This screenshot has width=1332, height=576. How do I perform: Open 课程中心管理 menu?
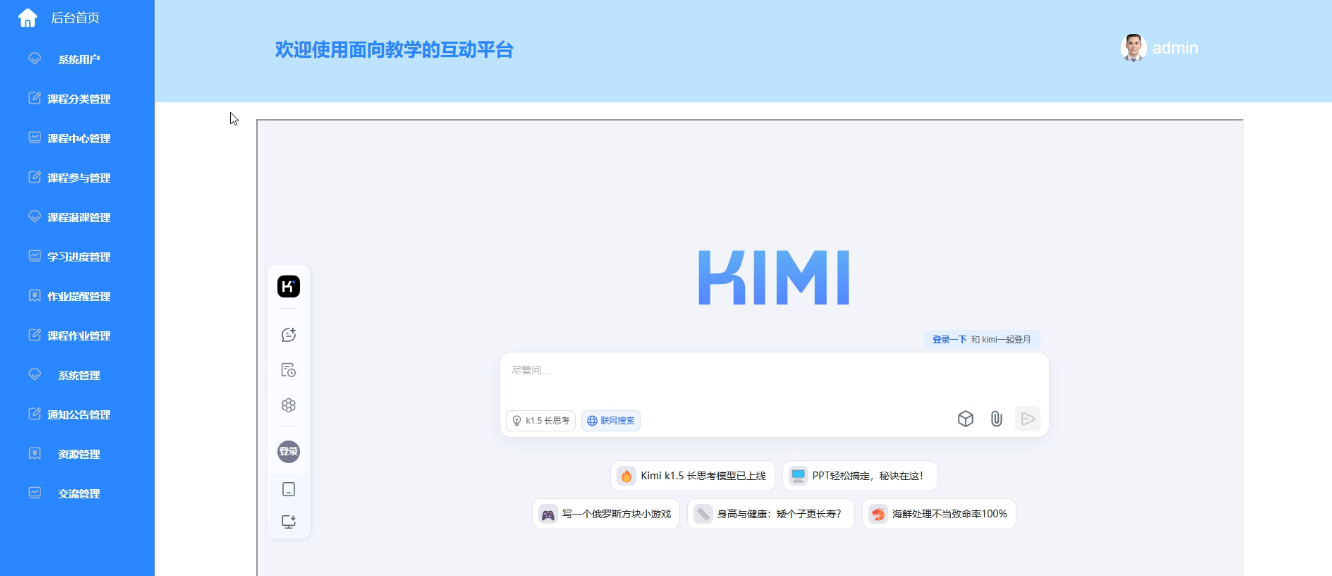click(x=77, y=138)
